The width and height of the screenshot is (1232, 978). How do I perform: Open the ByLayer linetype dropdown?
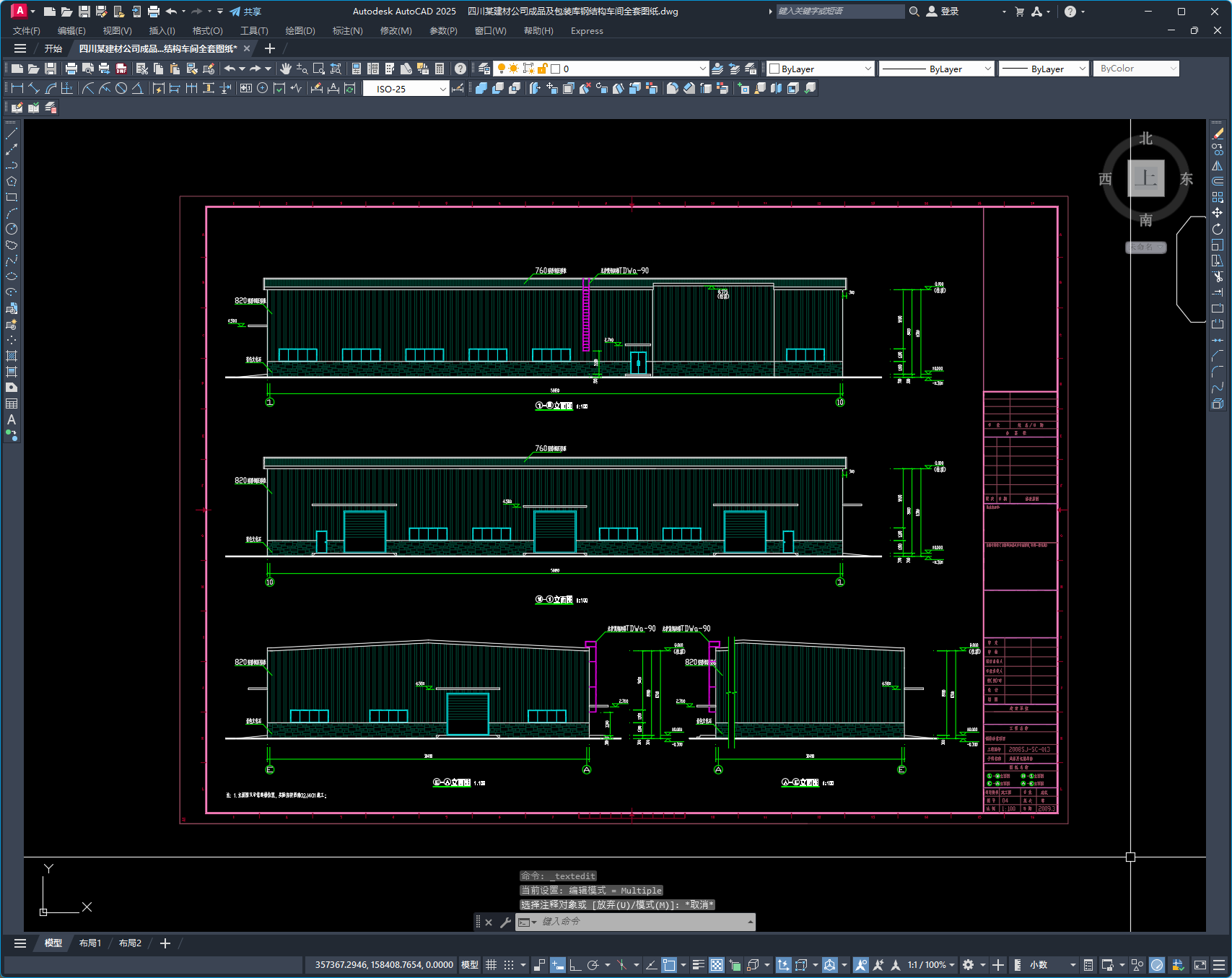[x=937, y=69]
